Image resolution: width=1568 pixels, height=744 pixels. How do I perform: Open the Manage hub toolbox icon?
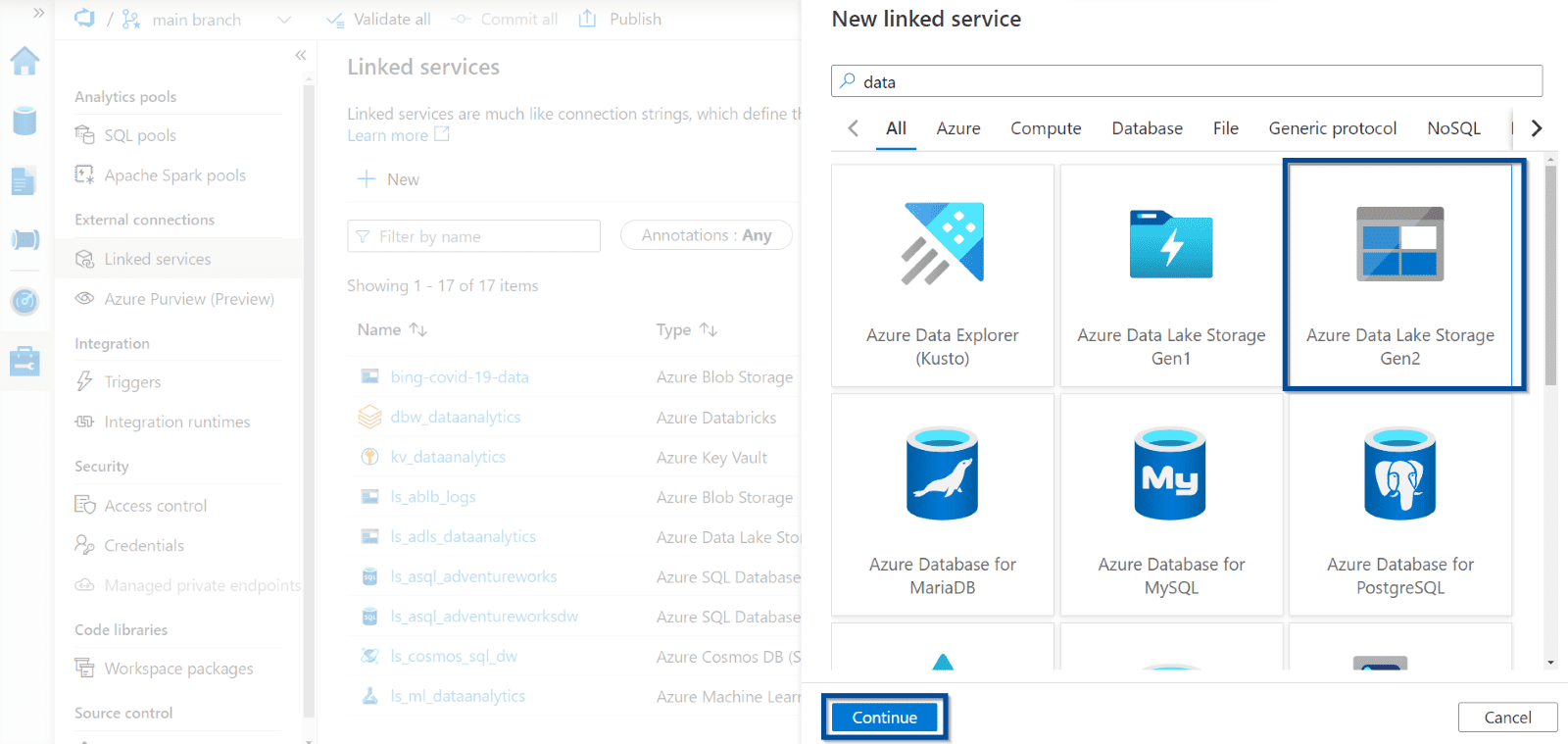[x=24, y=361]
